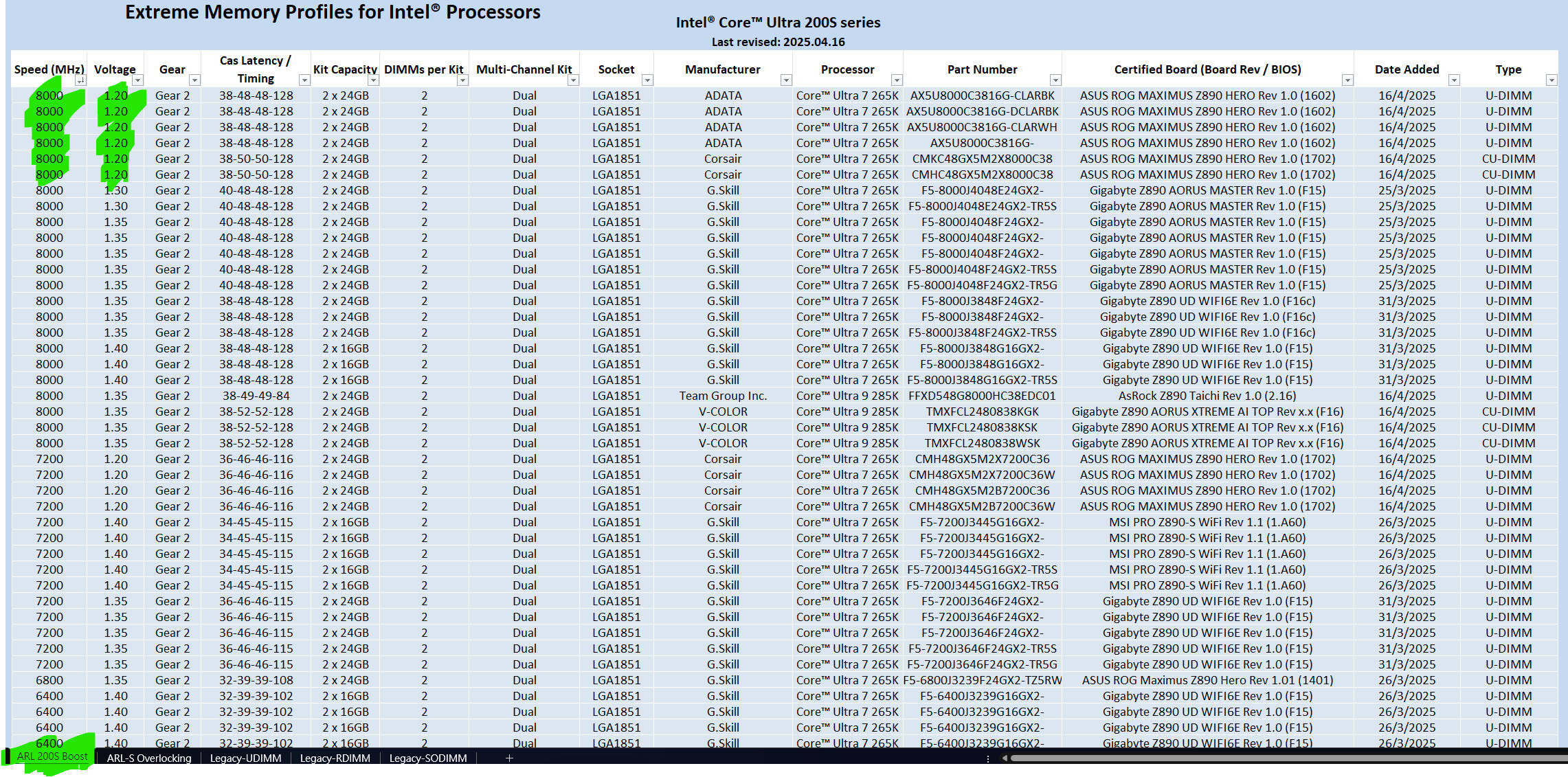
Task: Open the Type column filter dropdown
Action: 1552,81
